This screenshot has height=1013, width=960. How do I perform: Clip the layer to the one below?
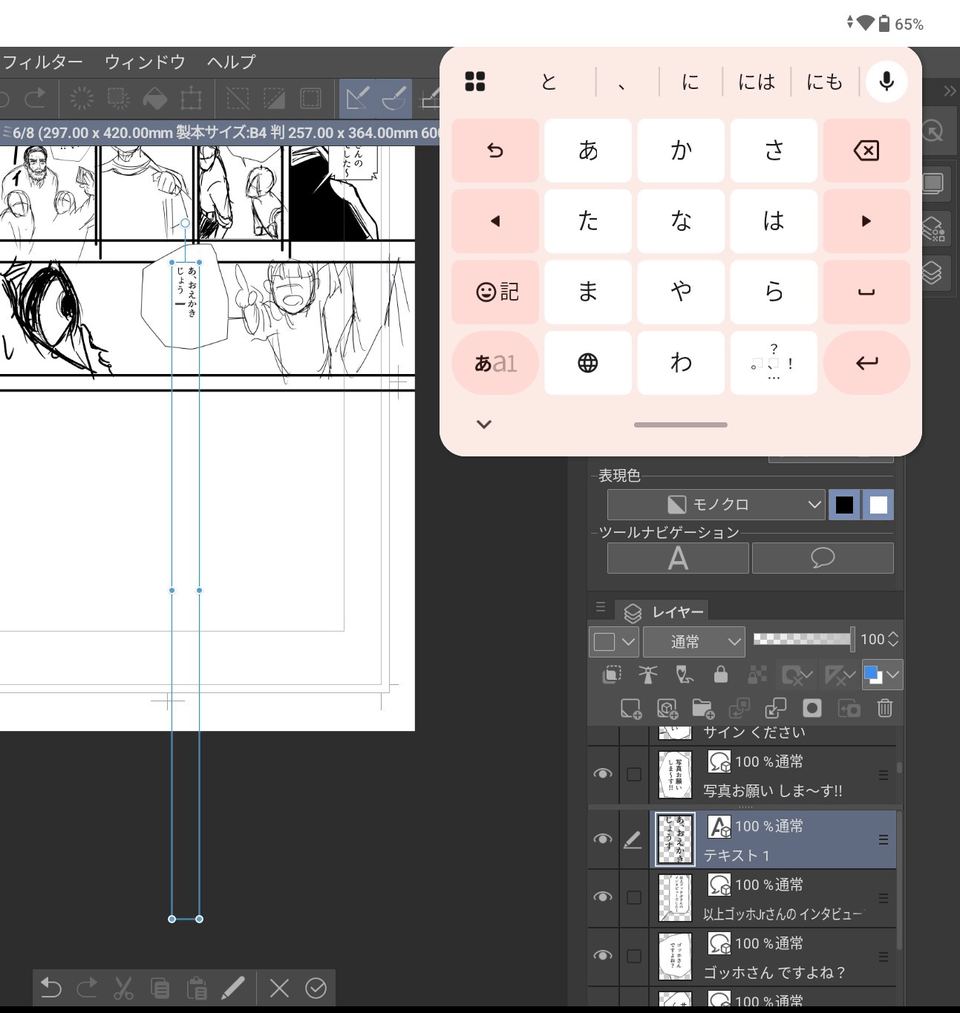tap(612, 675)
